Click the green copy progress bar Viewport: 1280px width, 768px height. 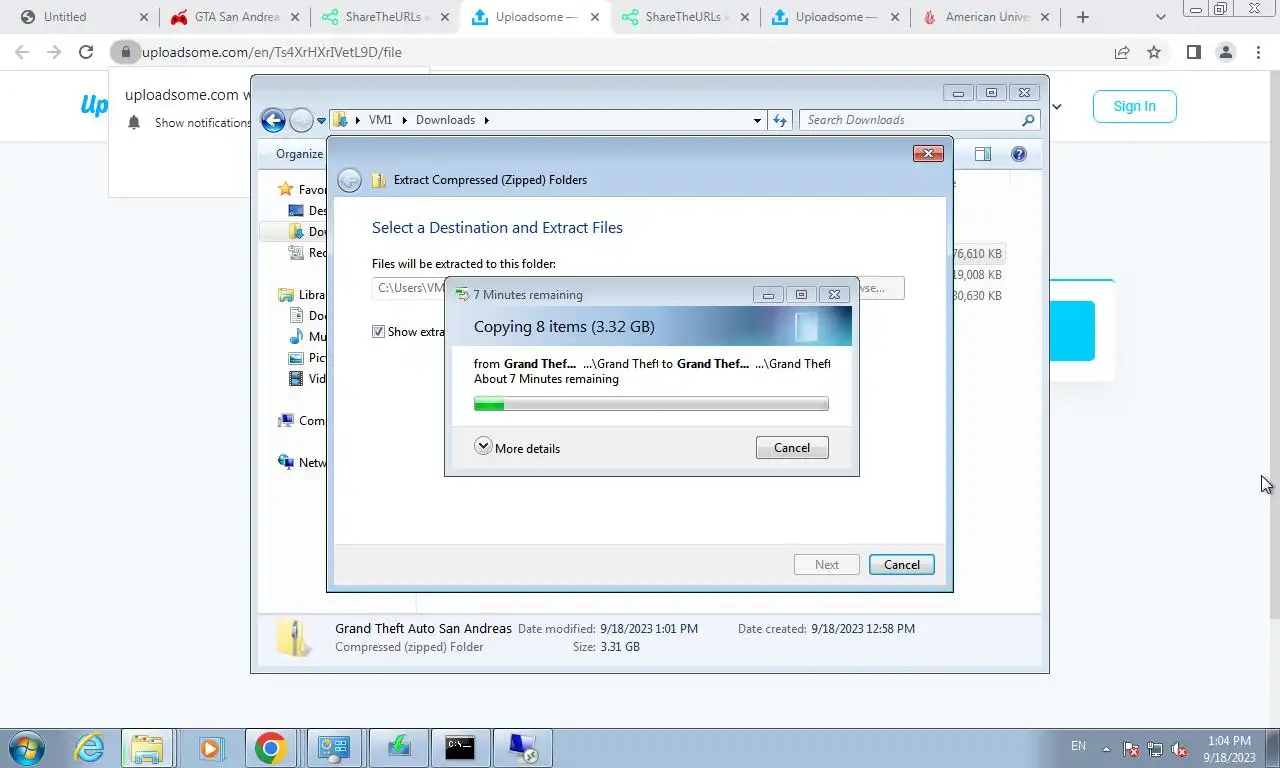[651, 404]
